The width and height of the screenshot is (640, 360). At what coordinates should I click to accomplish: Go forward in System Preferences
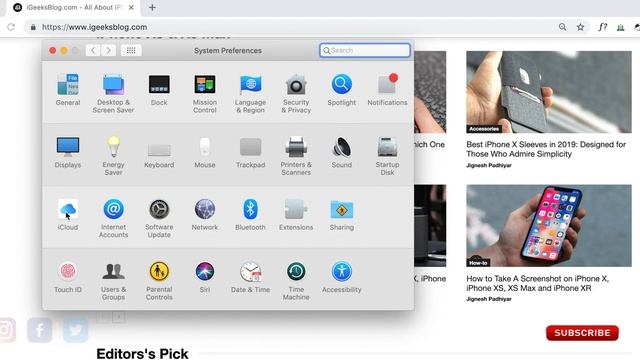pyautogui.click(x=108, y=50)
